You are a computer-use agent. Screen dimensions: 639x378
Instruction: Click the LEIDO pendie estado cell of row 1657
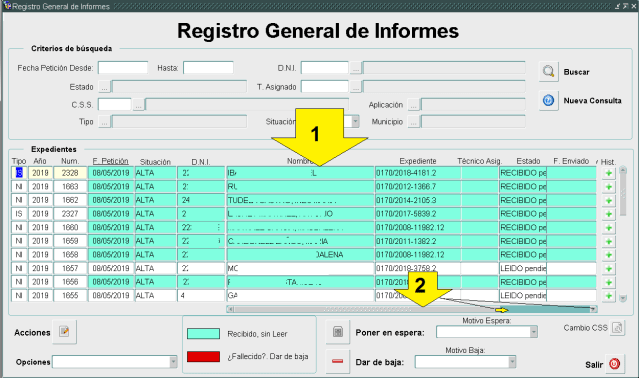[x=523, y=269]
